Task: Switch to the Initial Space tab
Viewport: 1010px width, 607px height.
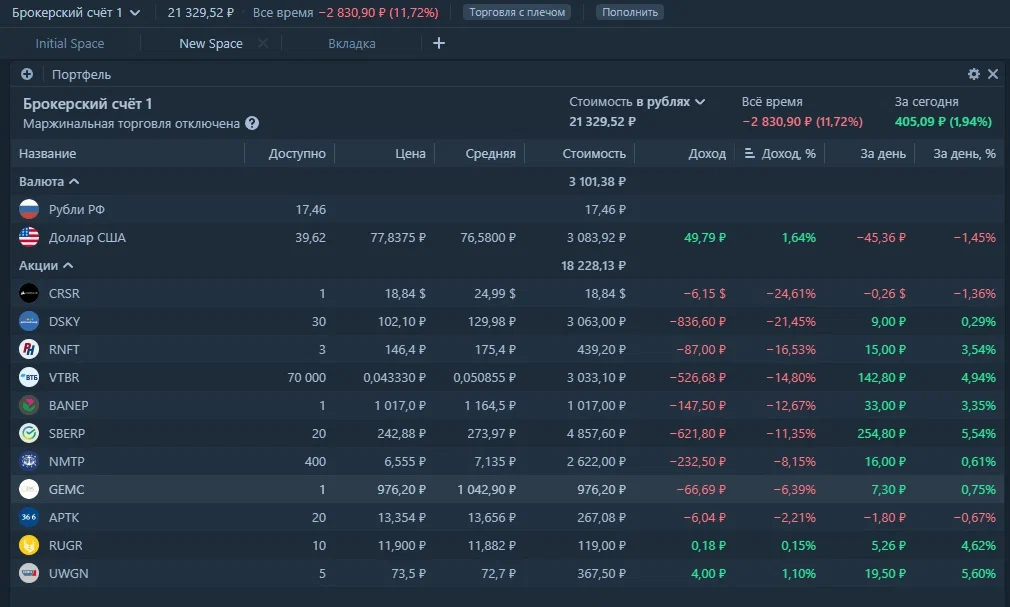Action: [70, 44]
